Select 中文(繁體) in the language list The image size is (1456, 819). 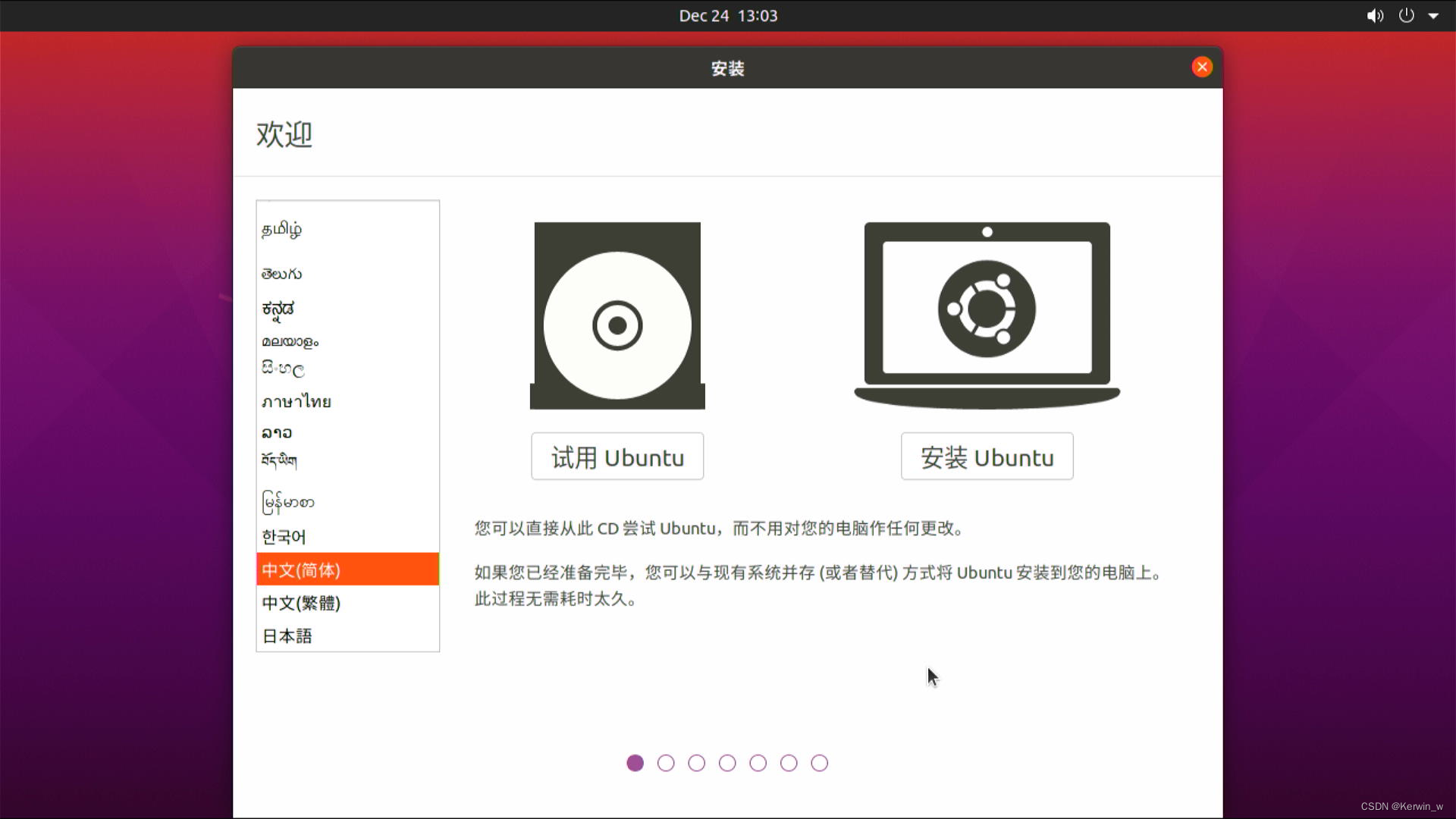tap(347, 603)
